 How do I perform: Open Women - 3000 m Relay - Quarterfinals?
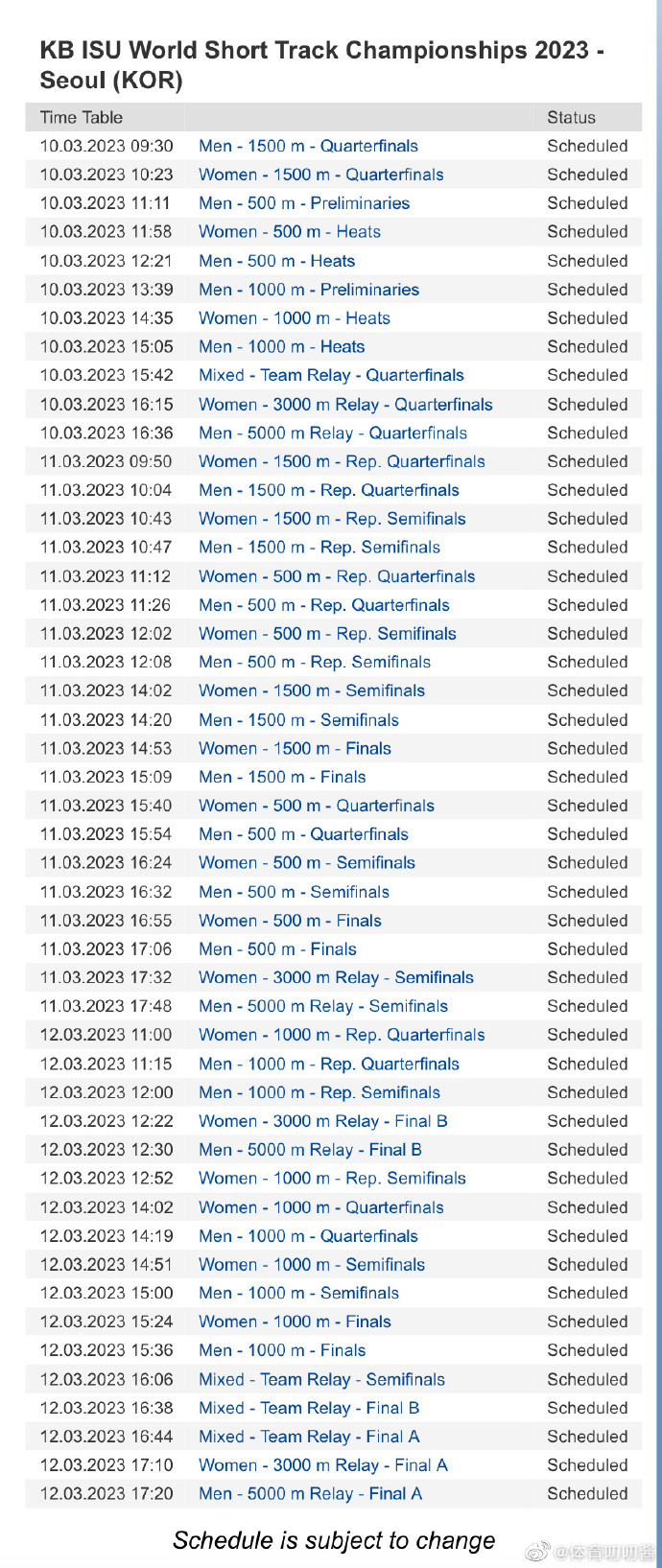tap(345, 404)
